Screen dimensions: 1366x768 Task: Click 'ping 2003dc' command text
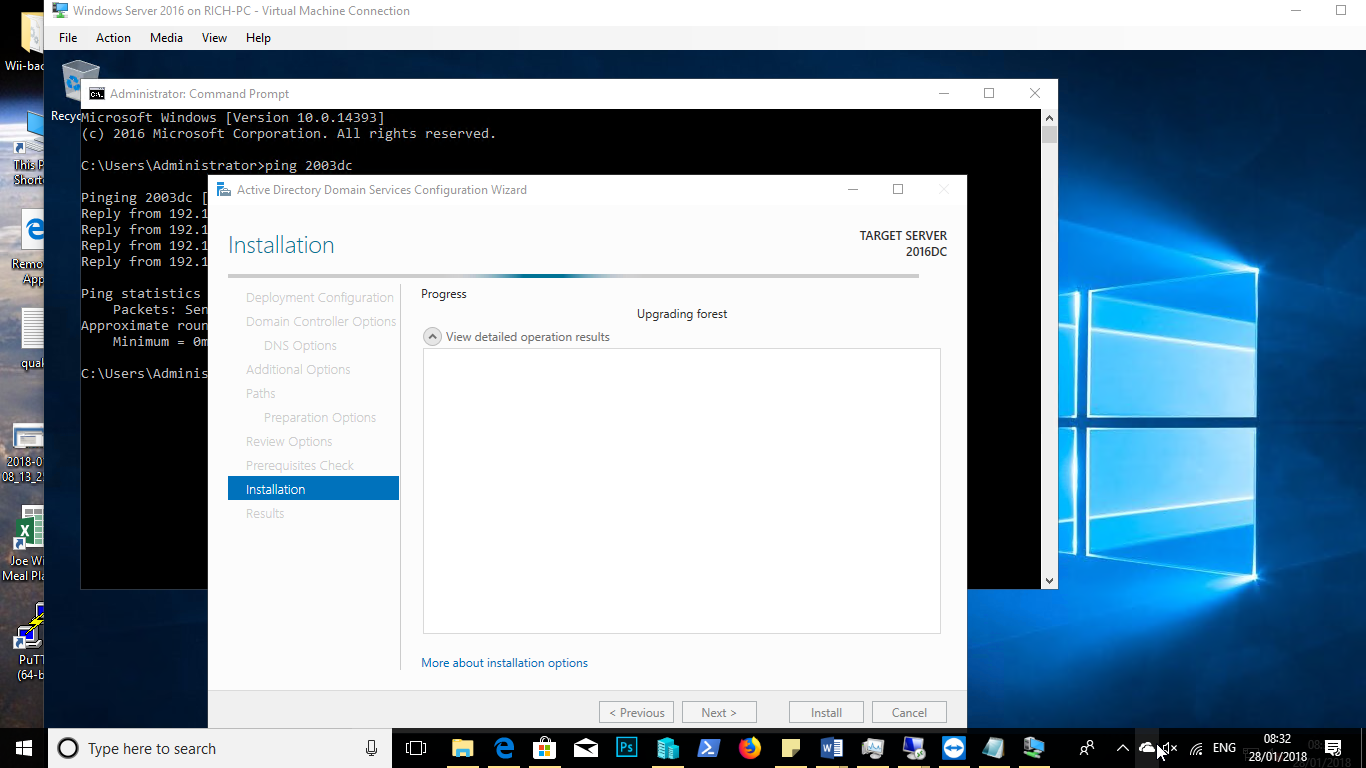tap(309, 166)
